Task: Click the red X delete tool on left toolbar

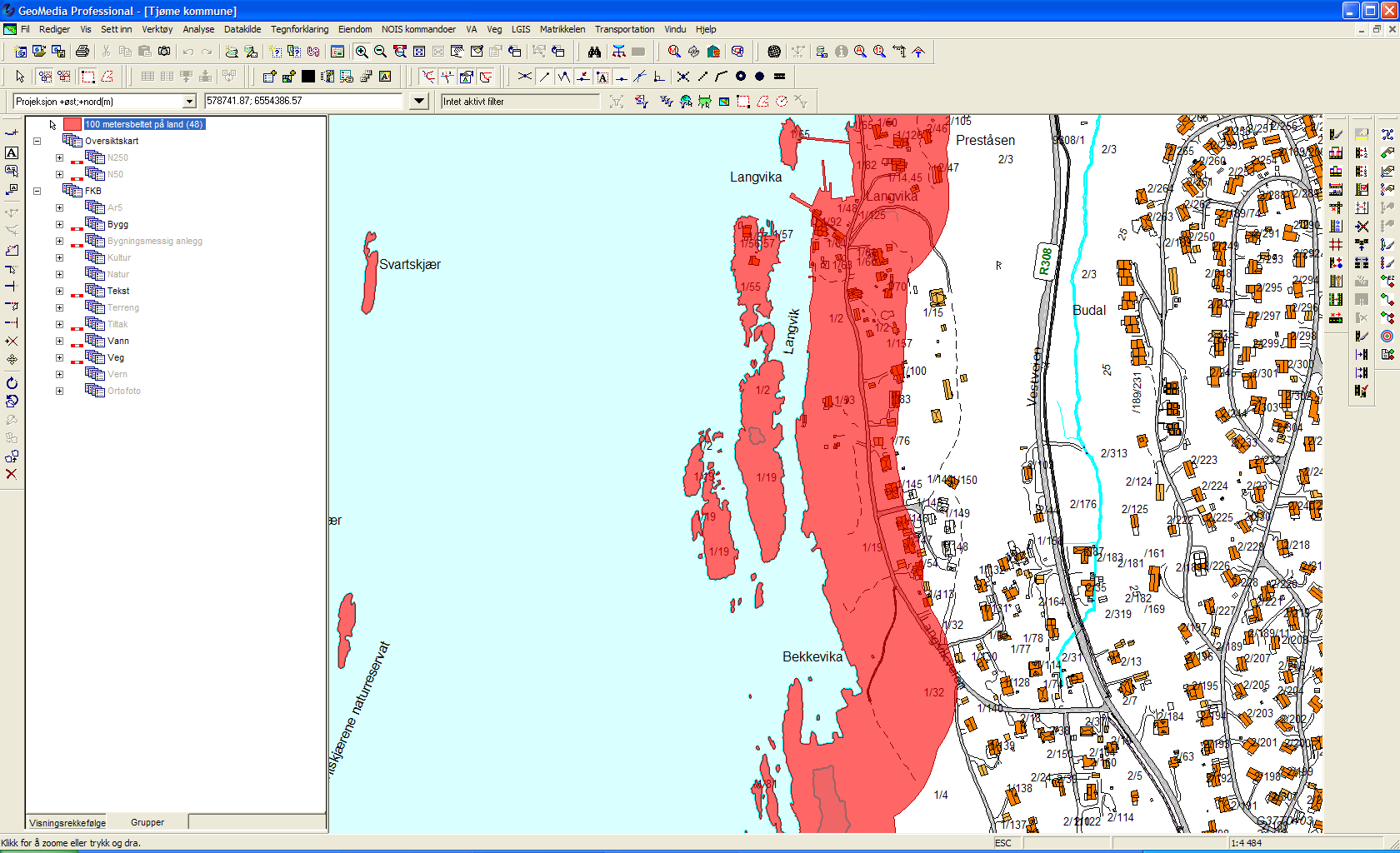Action: point(12,474)
